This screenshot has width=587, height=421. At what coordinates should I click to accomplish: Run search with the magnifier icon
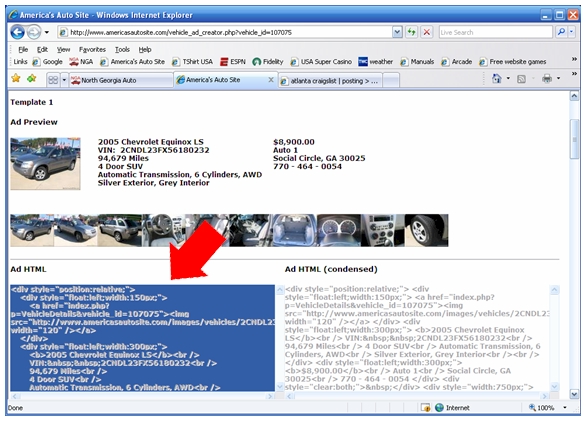pos(561,32)
